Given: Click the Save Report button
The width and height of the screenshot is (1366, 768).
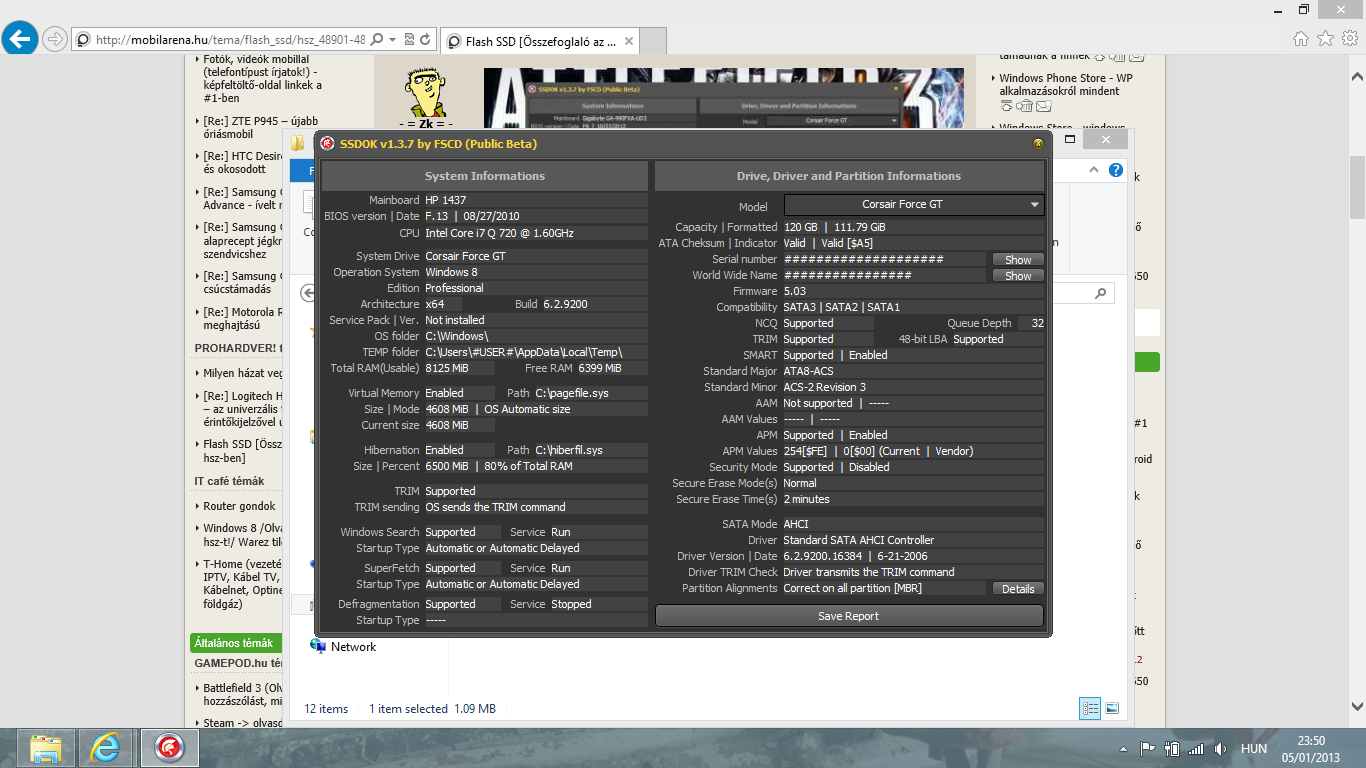Looking at the screenshot, I should pyautogui.click(x=849, y=616).
